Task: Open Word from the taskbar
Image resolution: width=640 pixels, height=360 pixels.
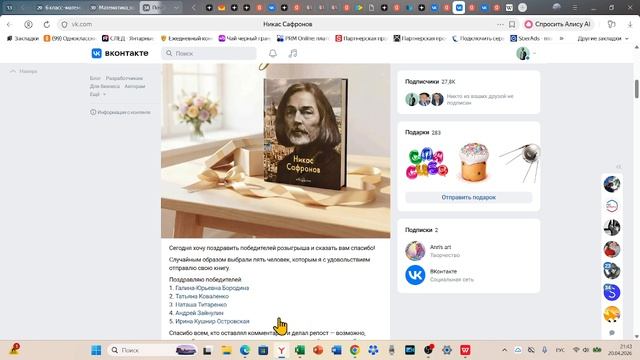Action: [336, 350]
